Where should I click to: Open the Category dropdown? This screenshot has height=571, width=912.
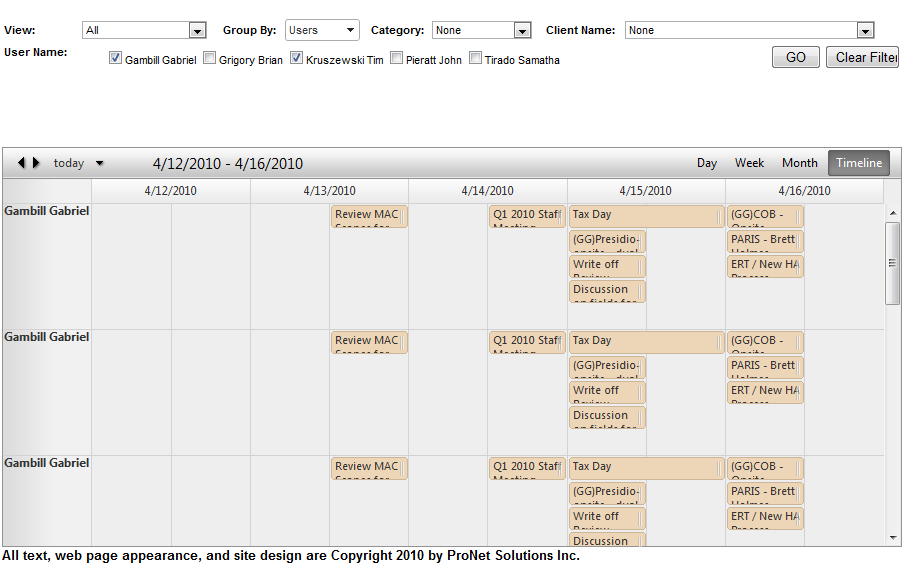[522, 31]
